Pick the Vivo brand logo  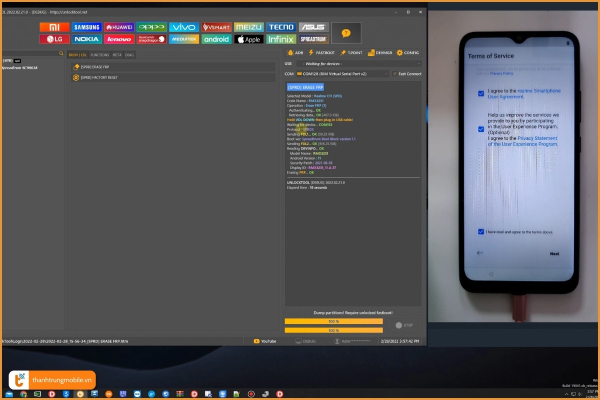pos(183,27)
